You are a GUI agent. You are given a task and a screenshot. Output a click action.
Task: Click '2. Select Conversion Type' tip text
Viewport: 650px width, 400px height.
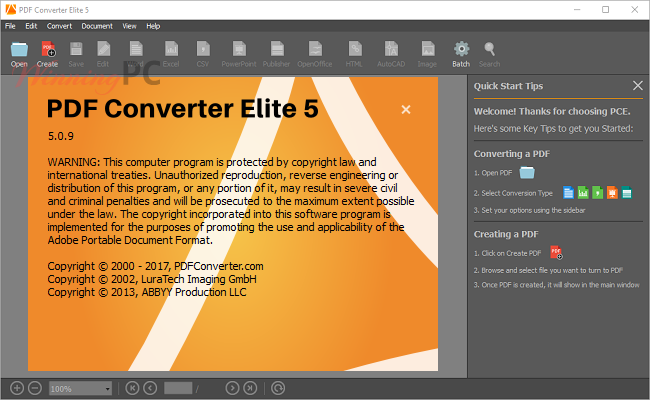[513, 193]
